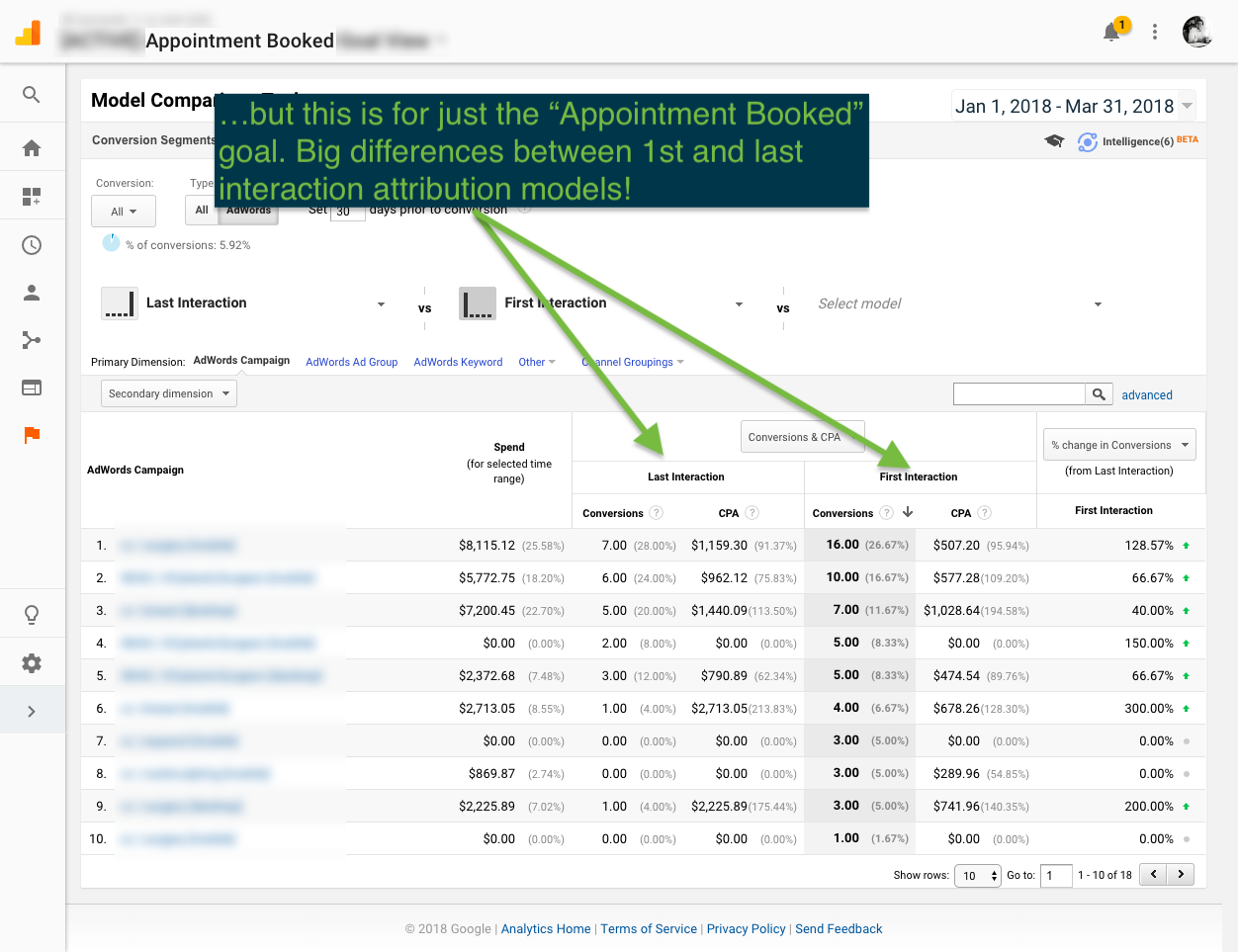
Task: Click the $507.20 CPA value
Action: [x=956, y=546]
